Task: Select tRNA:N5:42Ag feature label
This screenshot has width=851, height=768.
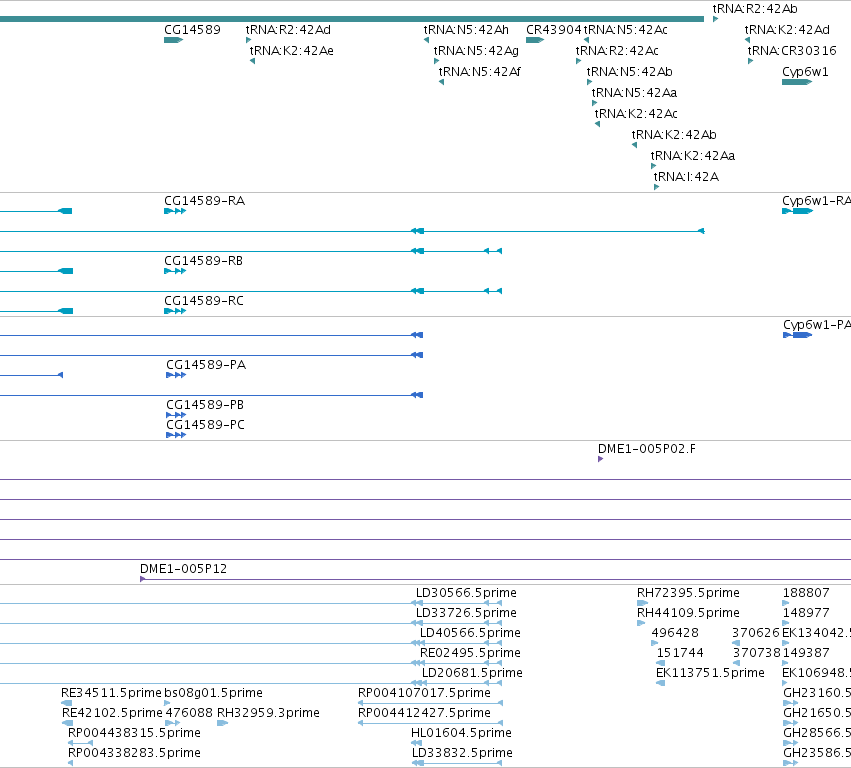Action: pyautogui.click(x=476, y=51)
